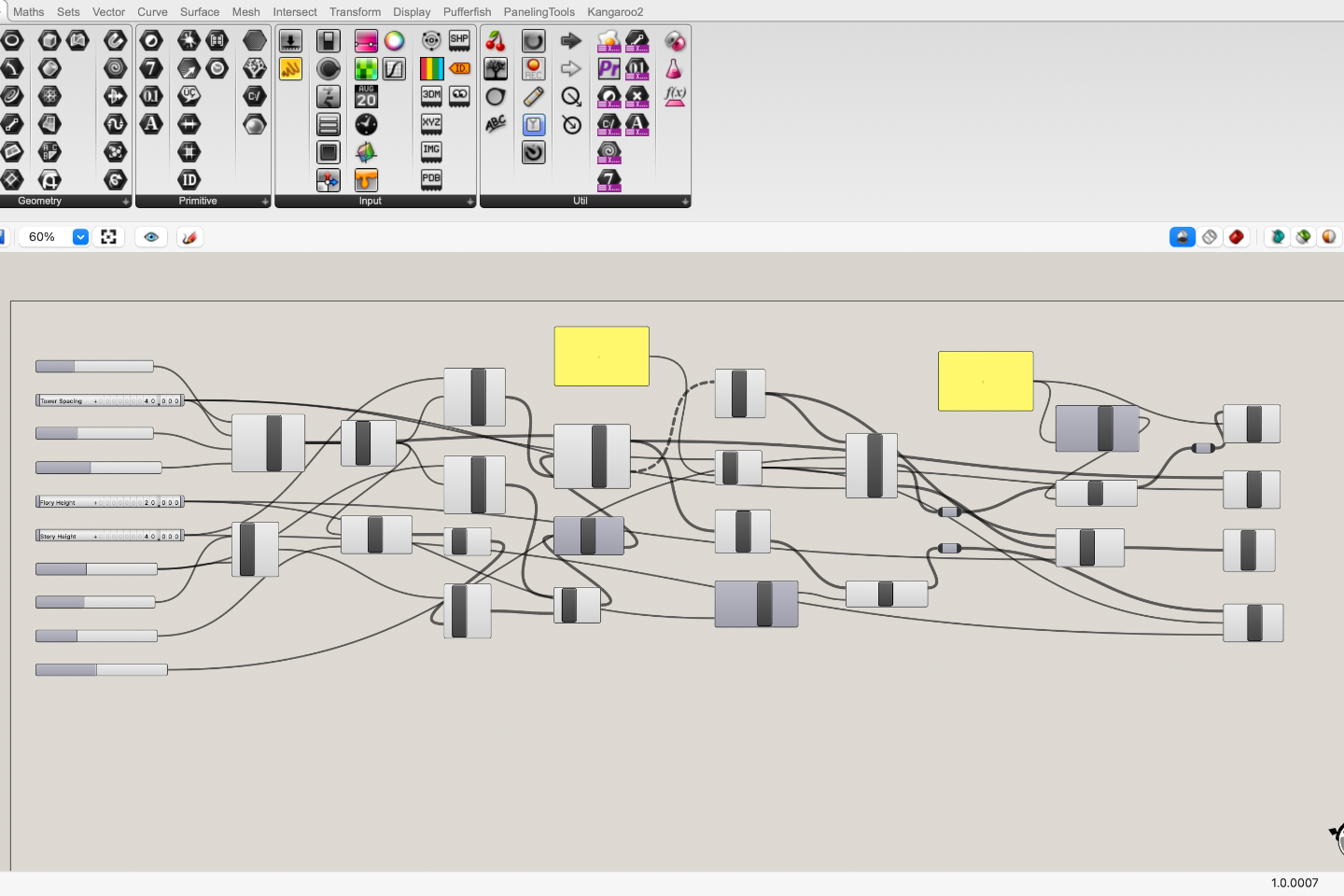
Task: Enable wireframe preview mode
Action: point(1210,236)
